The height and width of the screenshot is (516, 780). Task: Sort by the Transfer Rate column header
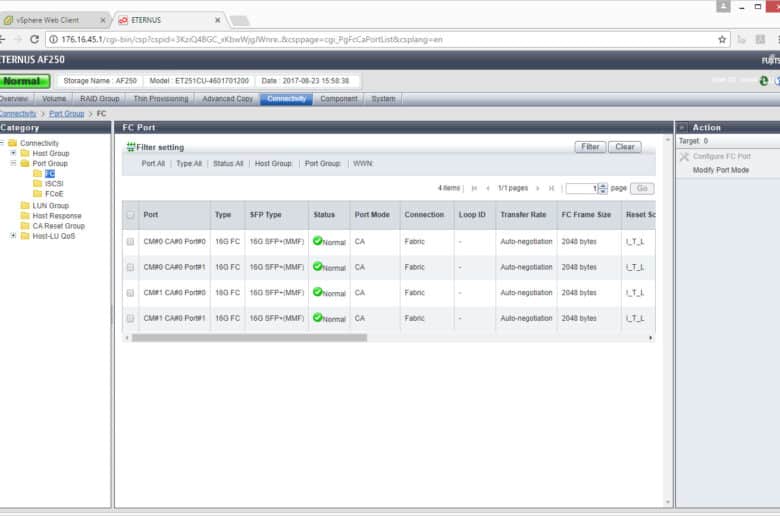(526, 215)
